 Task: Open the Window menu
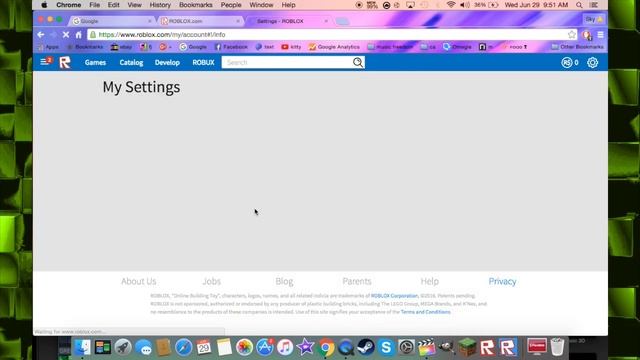tap(261, 5)
